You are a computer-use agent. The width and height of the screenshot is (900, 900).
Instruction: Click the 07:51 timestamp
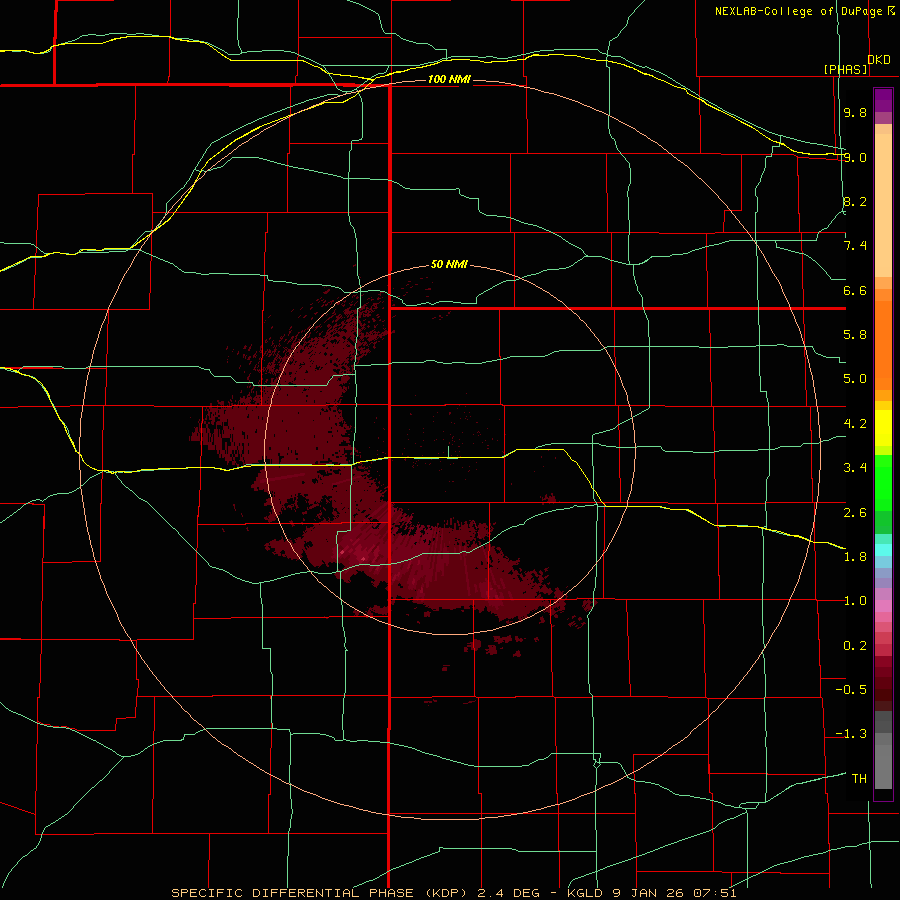[x=716, y=893]
